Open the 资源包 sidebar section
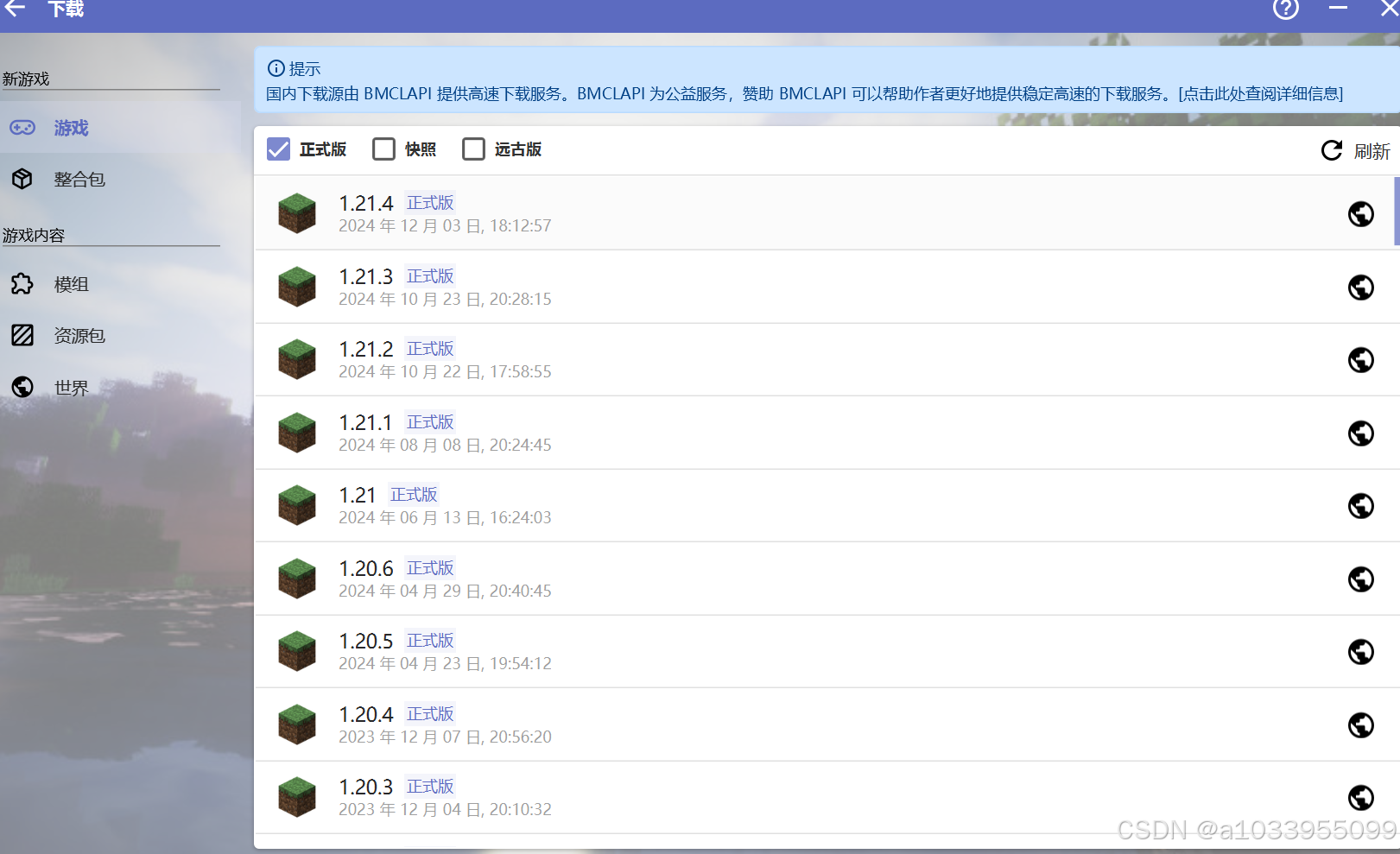 point(120,335)
